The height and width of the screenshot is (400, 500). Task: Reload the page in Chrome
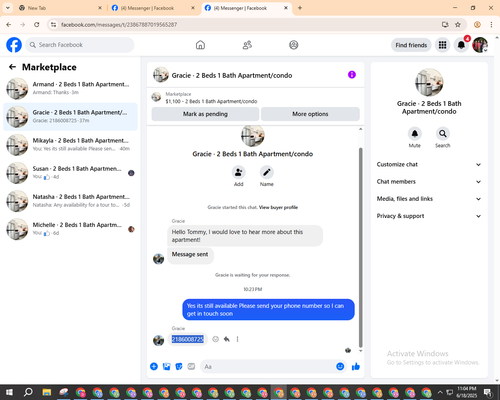[37, 24]
